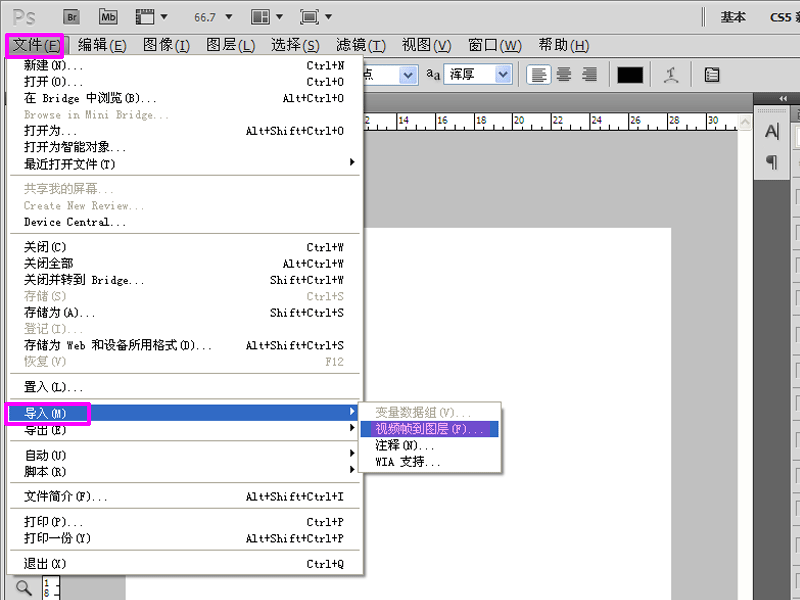Open the Create Warped Text icon
800x600 pixels.
(670, 75)
